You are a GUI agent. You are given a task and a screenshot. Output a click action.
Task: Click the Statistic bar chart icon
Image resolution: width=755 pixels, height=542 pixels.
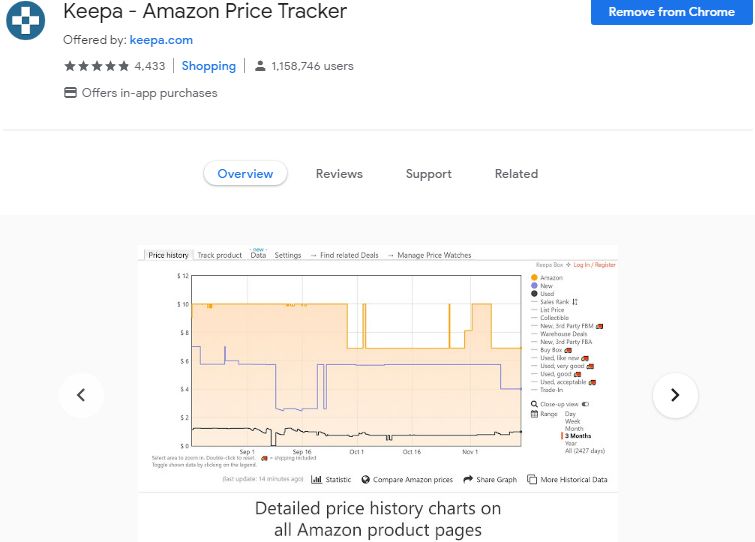316,480
